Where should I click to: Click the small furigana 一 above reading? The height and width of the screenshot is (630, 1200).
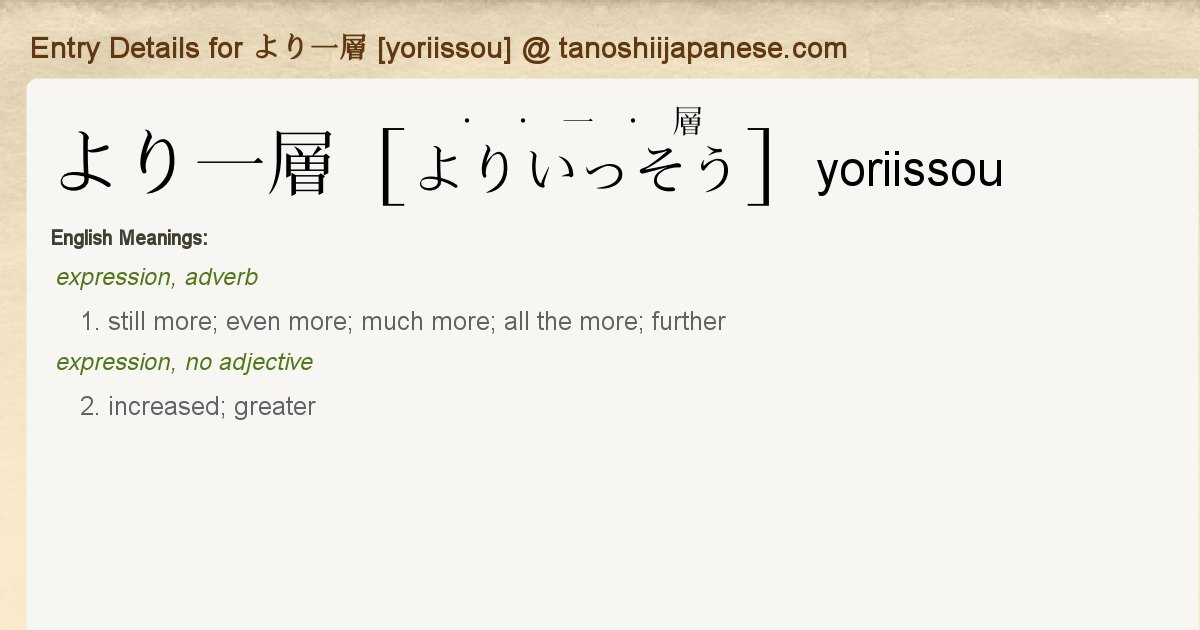click(578, 121)
